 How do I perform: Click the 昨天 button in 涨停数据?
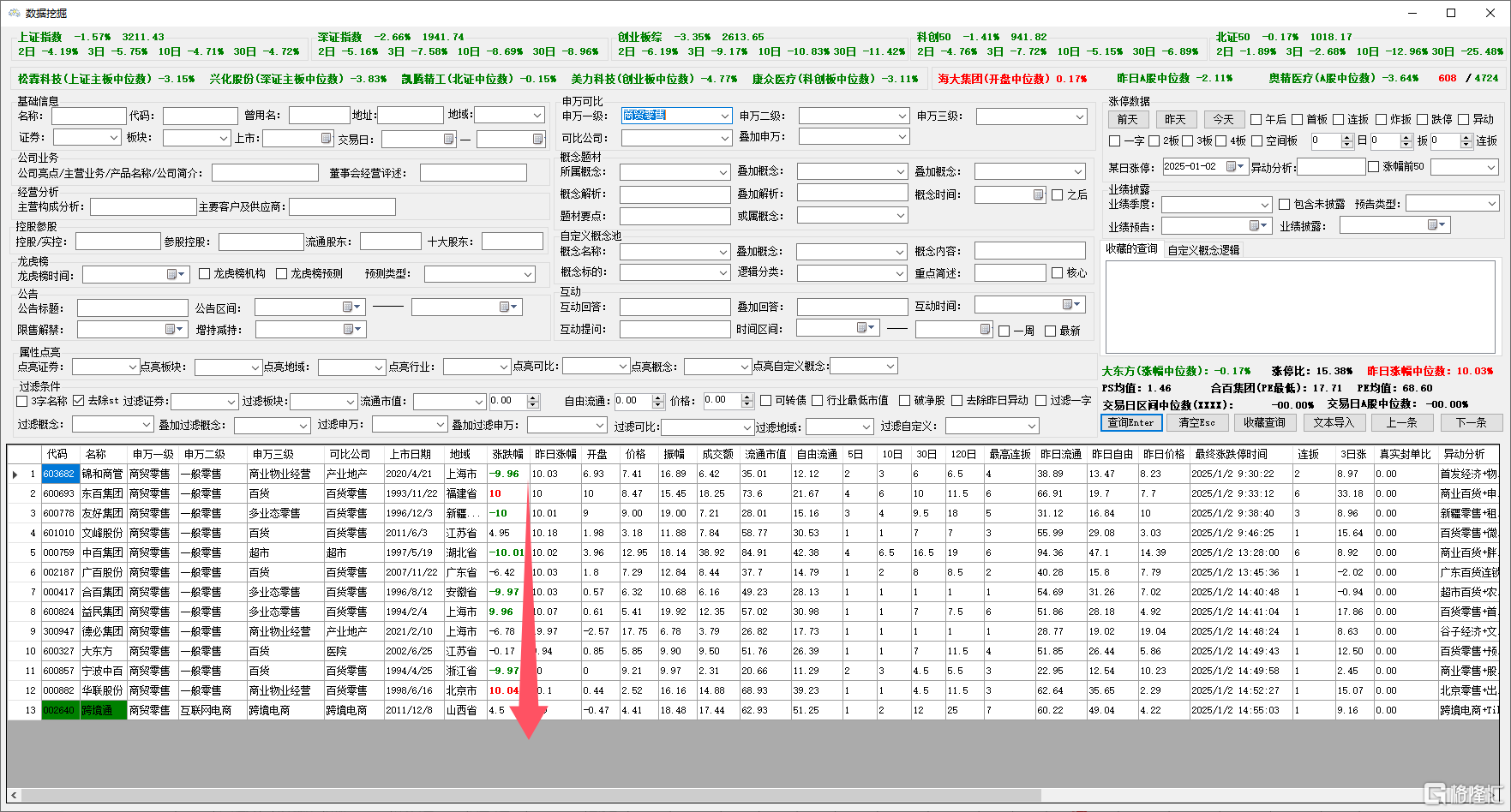(x=1175, y=119)
